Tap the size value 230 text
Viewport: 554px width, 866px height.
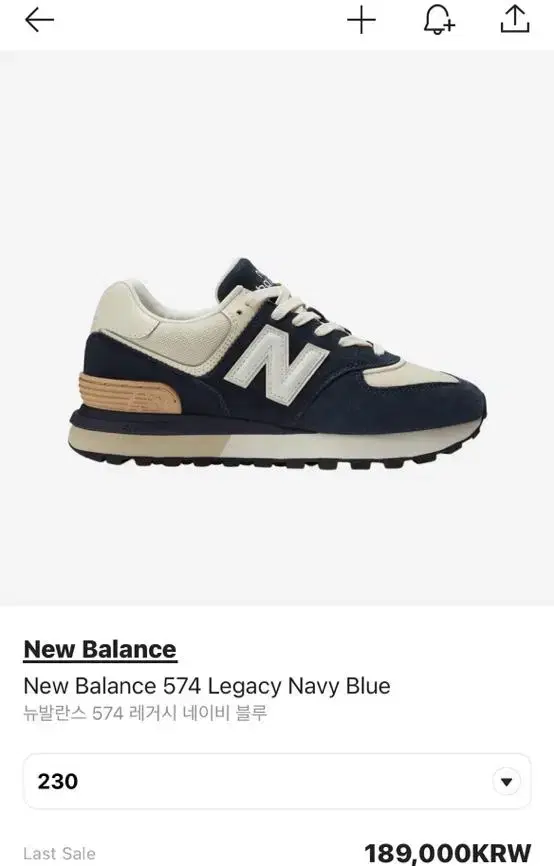(58, 781)
